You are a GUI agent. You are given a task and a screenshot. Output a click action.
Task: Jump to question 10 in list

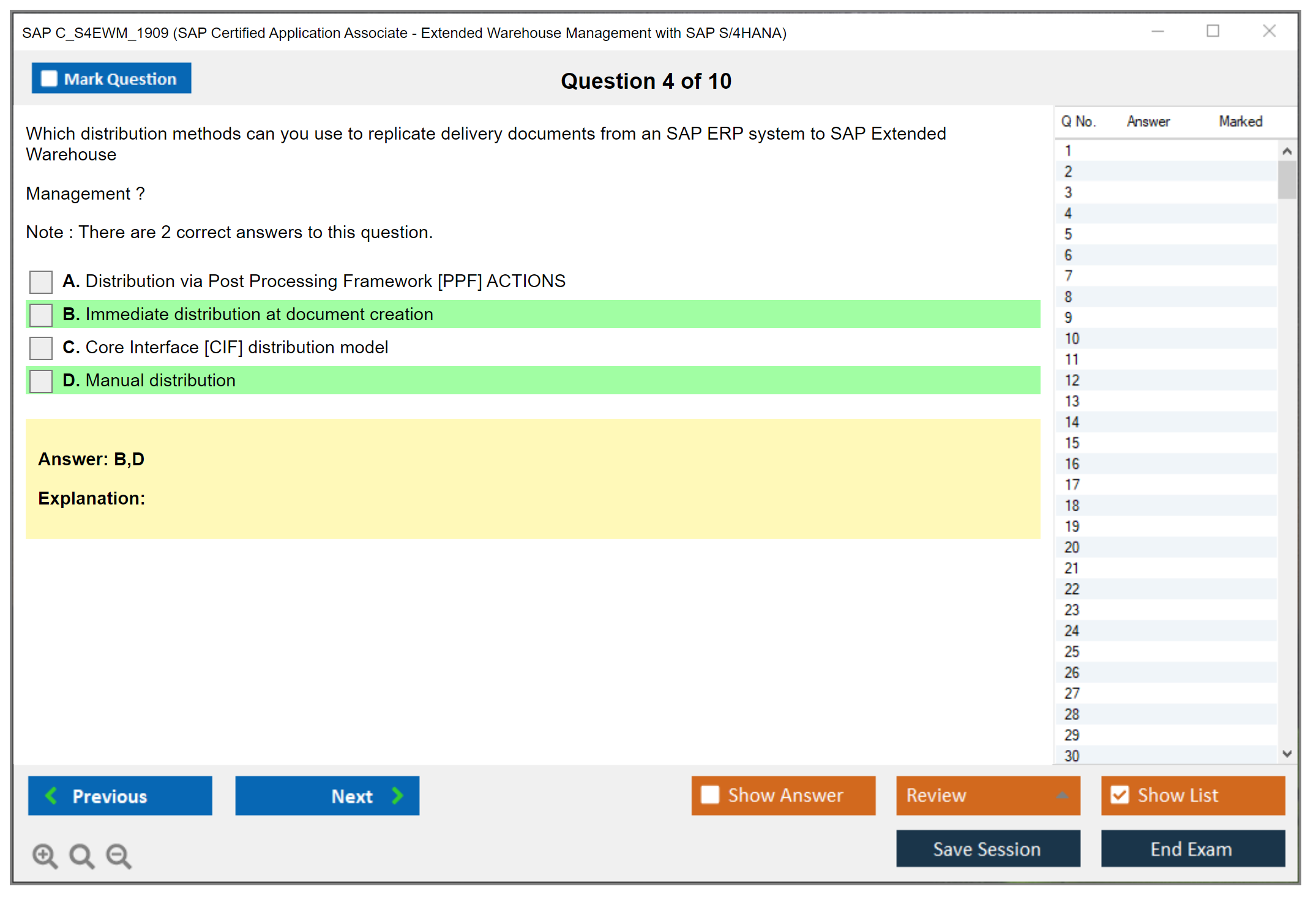pyautogui.click(x=1072, y=339)
